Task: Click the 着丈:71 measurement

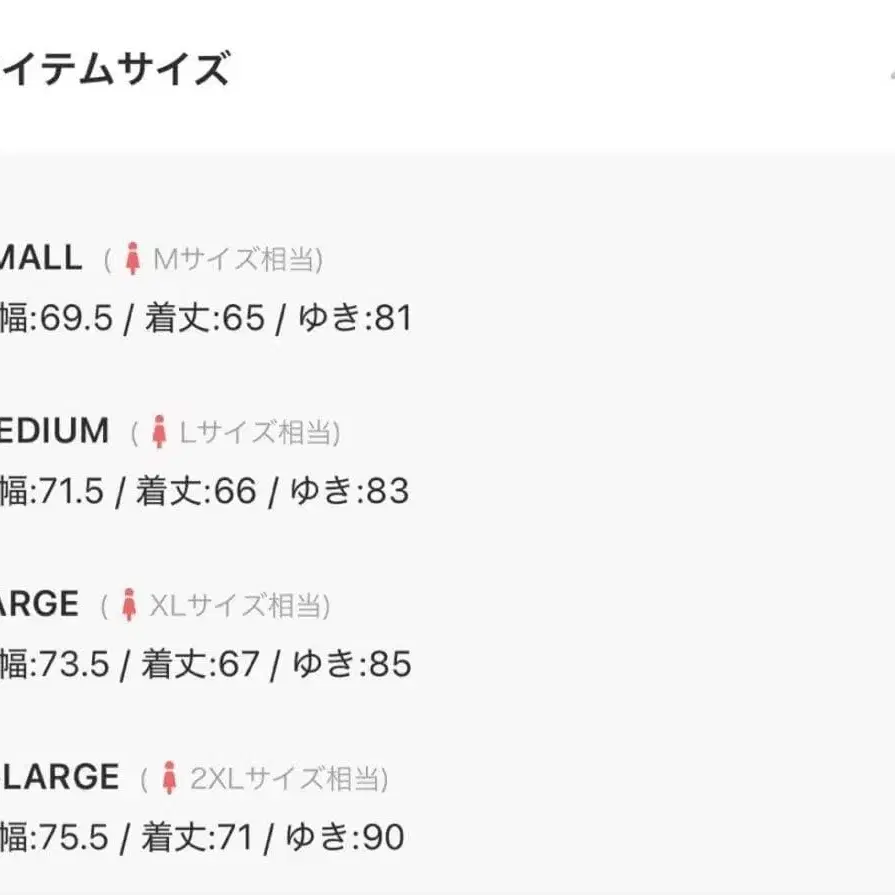Action: point(196,838)
